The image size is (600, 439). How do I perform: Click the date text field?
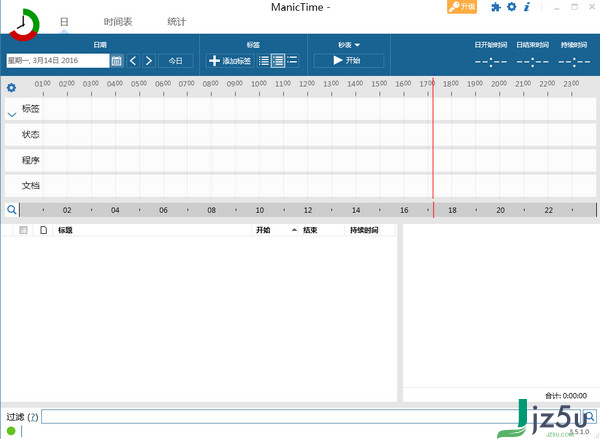pos(58,60)
